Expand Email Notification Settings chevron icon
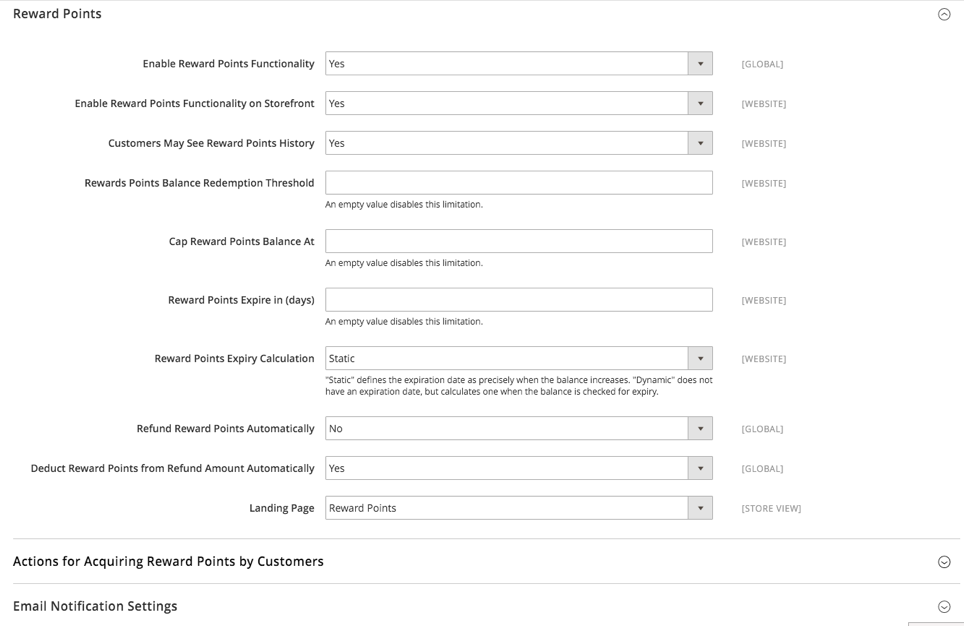Viewport: 964px width, 626px height. (x=944, y=607)
